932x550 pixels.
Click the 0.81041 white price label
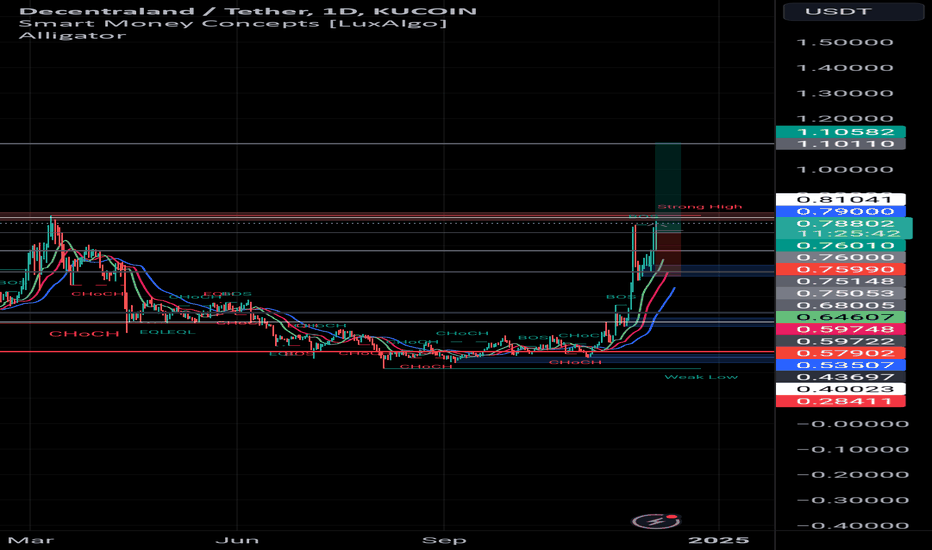pos(840,200)
